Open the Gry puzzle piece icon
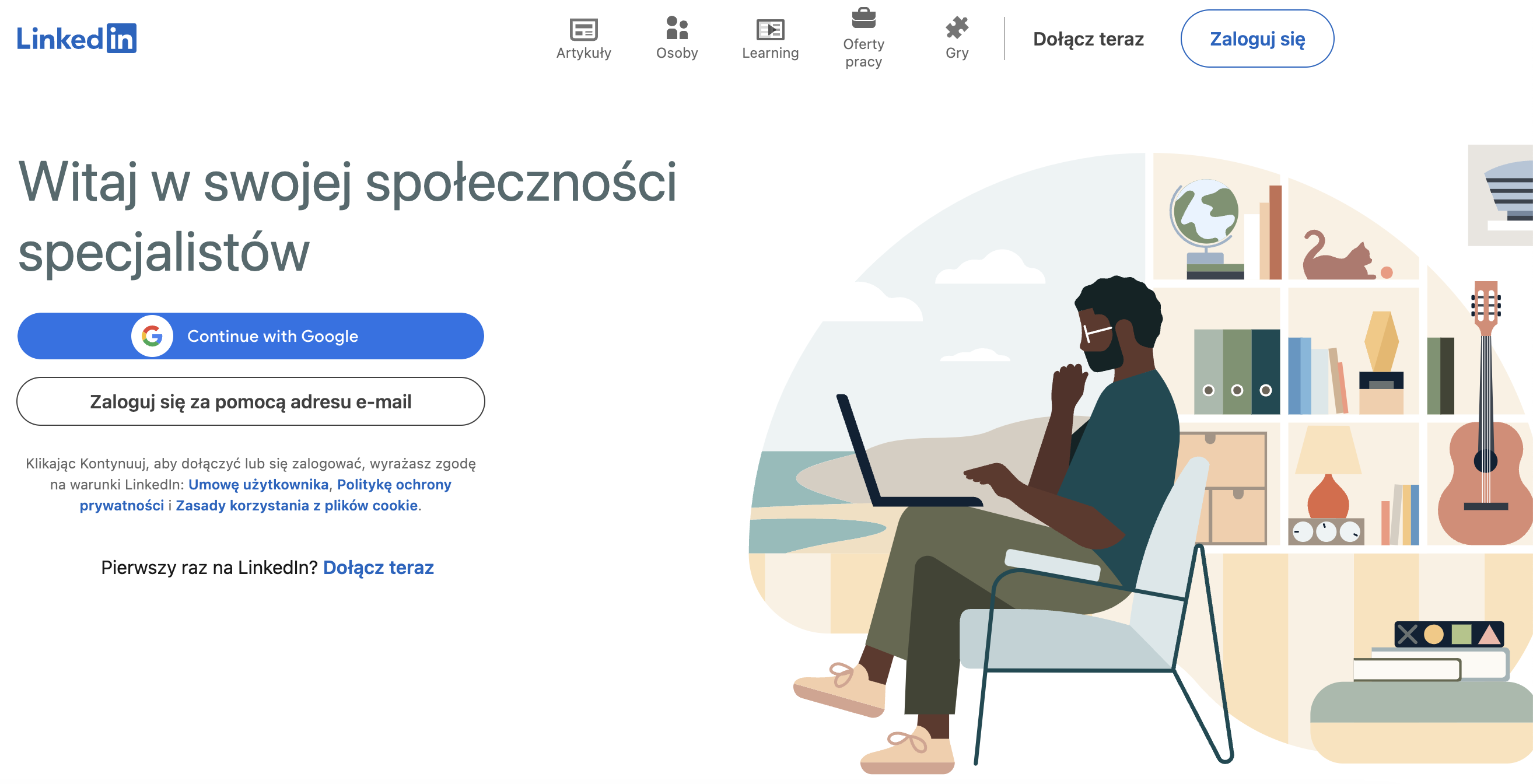This screenshot has height=784, width=1533. pyautogui.click(x=957, y=27)
